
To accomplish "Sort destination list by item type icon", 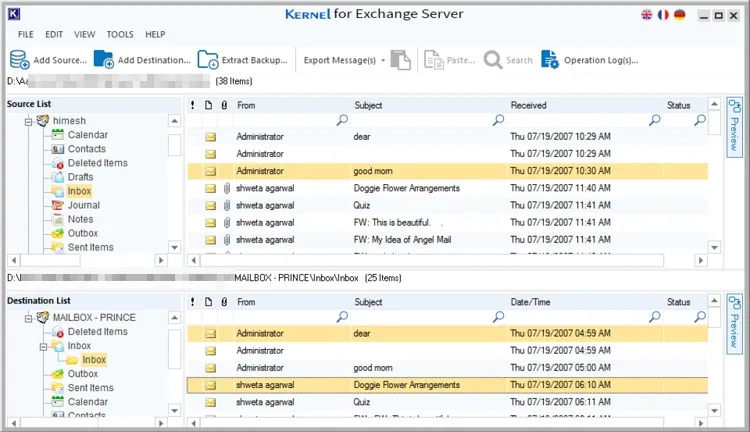I will tap(208, 302).
